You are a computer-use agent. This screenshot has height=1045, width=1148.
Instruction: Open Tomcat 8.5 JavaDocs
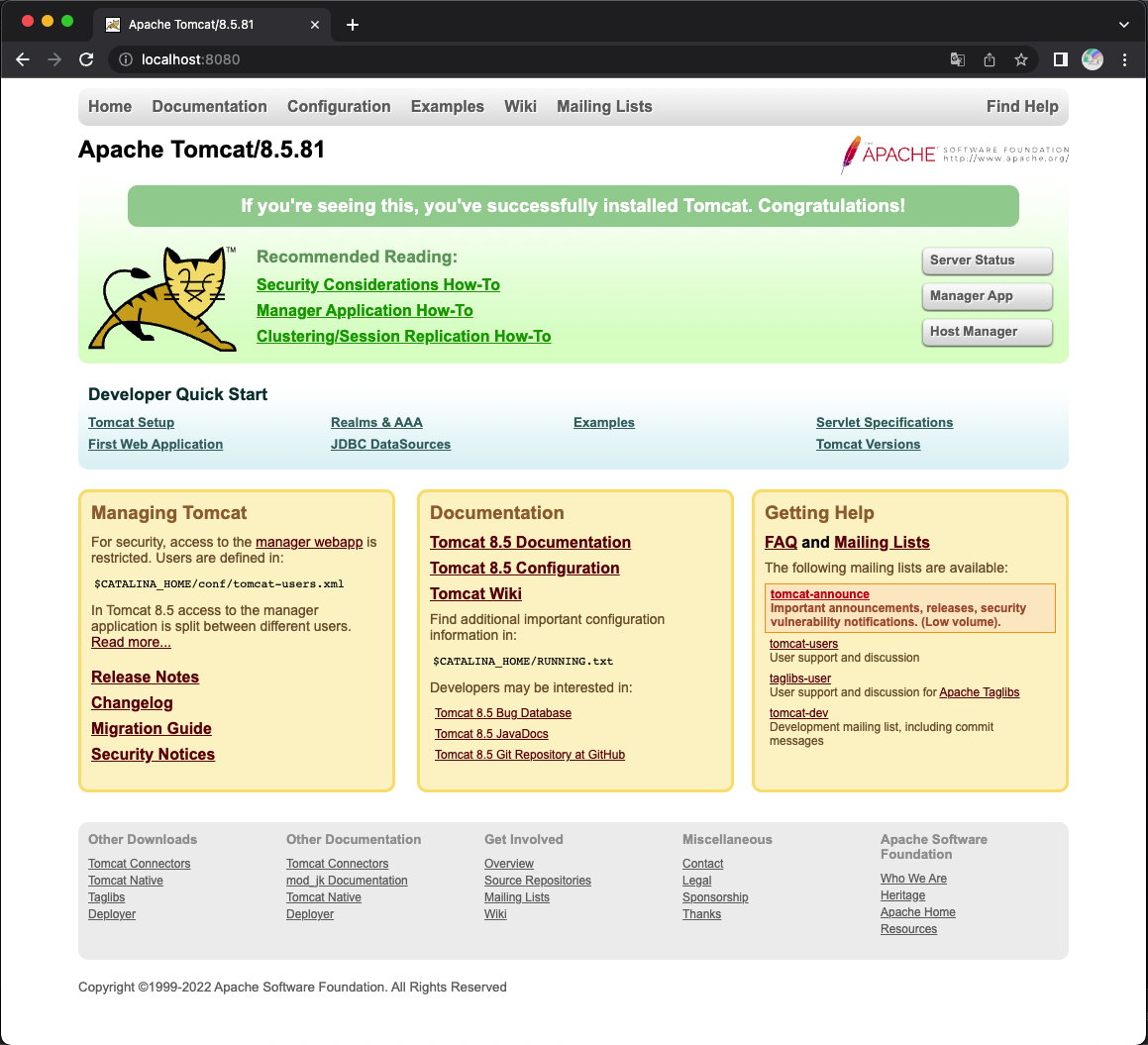491,734
